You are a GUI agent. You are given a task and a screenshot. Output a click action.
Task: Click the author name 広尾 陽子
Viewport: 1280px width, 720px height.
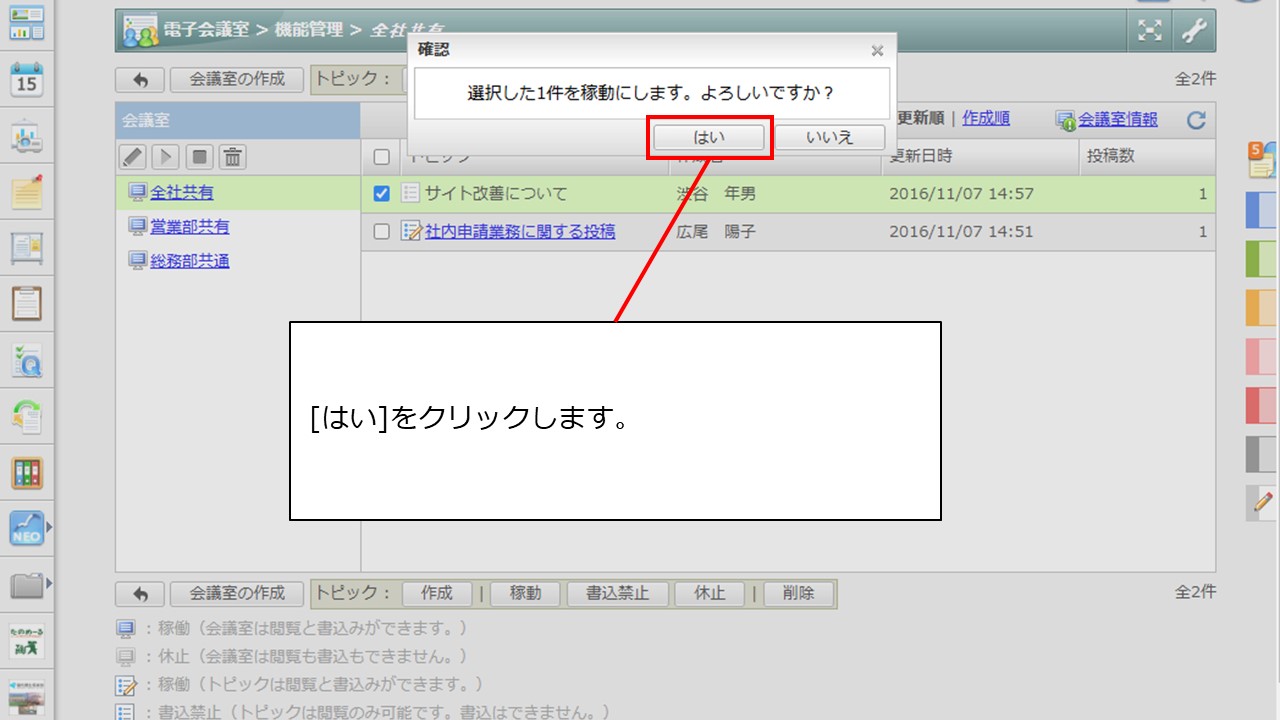pos(716,232)
